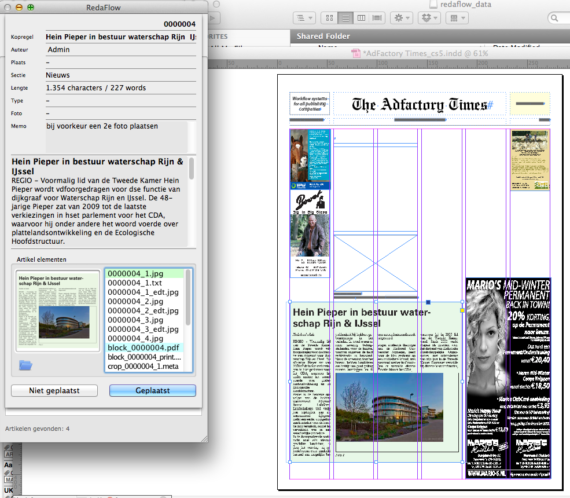The width and height of the screenshot is (570, 498).
Task: Click the Shared Folder header
Action: tap(323, 36)
